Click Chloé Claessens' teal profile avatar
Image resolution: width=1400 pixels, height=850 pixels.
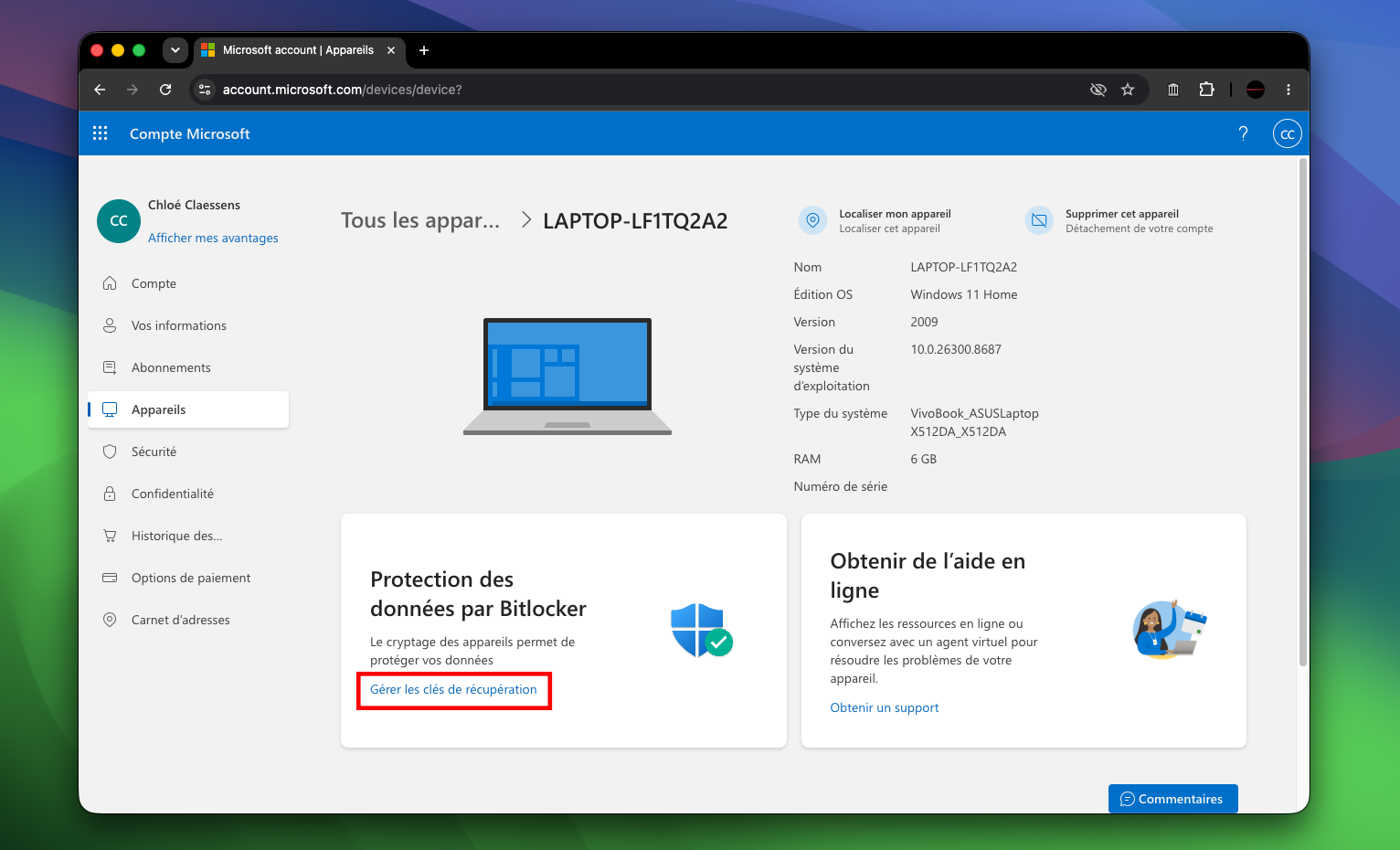coord(119,221)
